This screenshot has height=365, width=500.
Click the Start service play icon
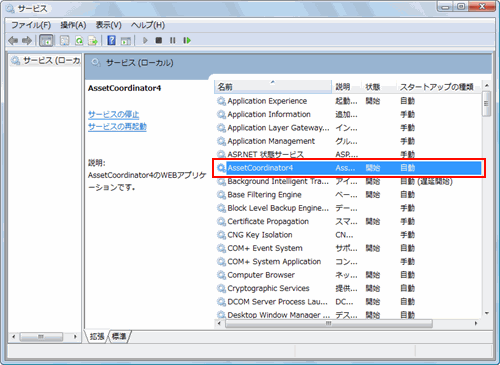145,41
